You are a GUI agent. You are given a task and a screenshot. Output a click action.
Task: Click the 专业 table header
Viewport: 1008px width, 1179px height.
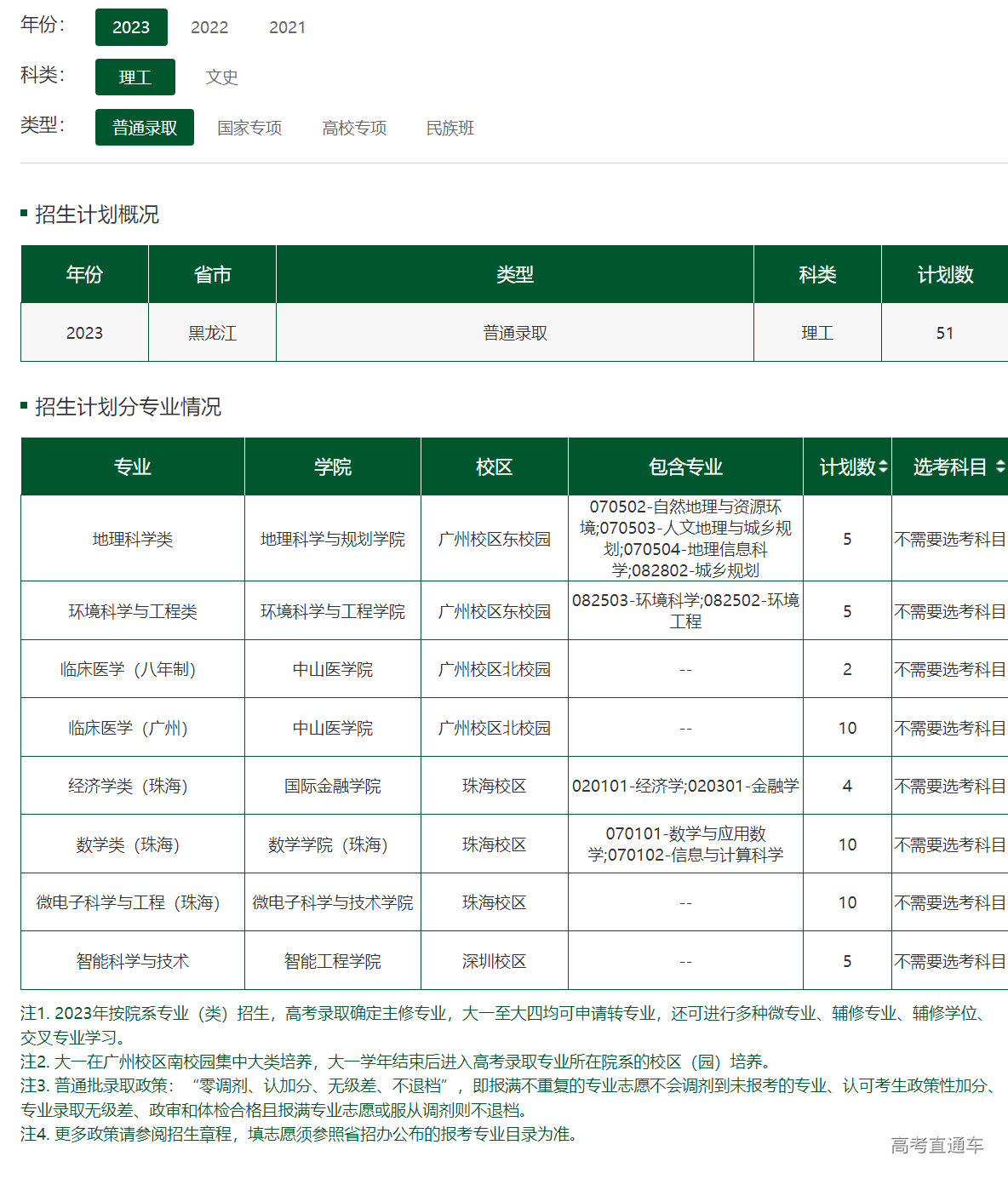click(x=133, y=466)
